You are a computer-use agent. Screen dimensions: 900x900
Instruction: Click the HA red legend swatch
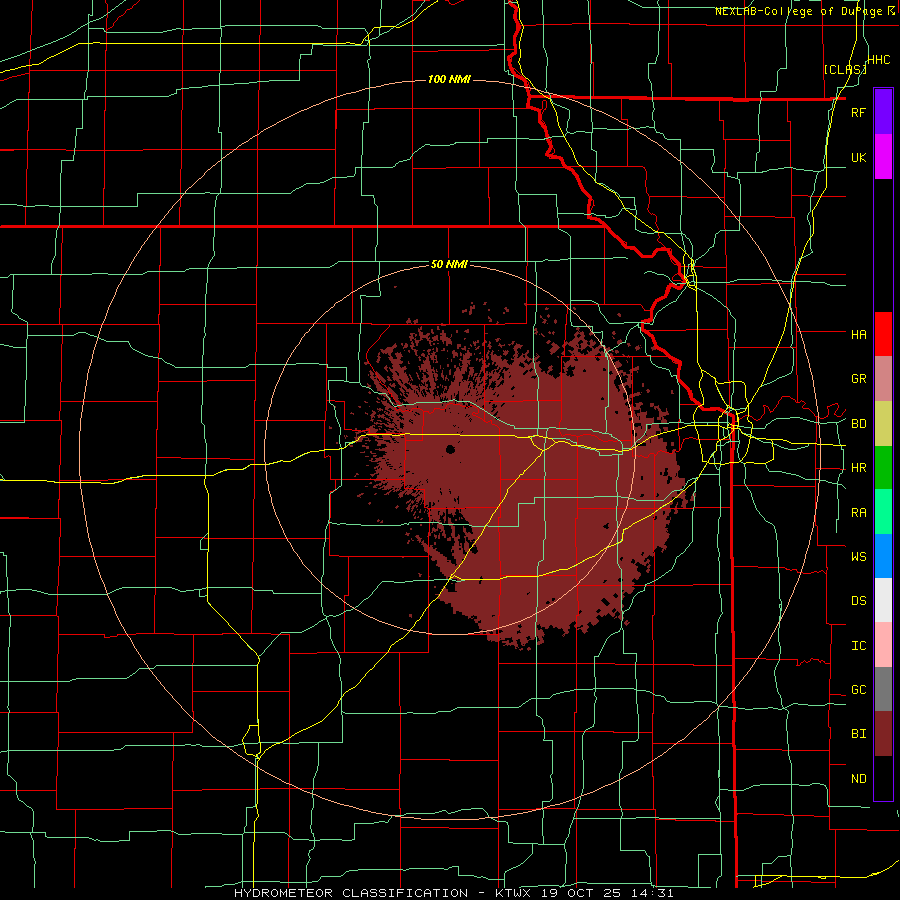[883, 334]
